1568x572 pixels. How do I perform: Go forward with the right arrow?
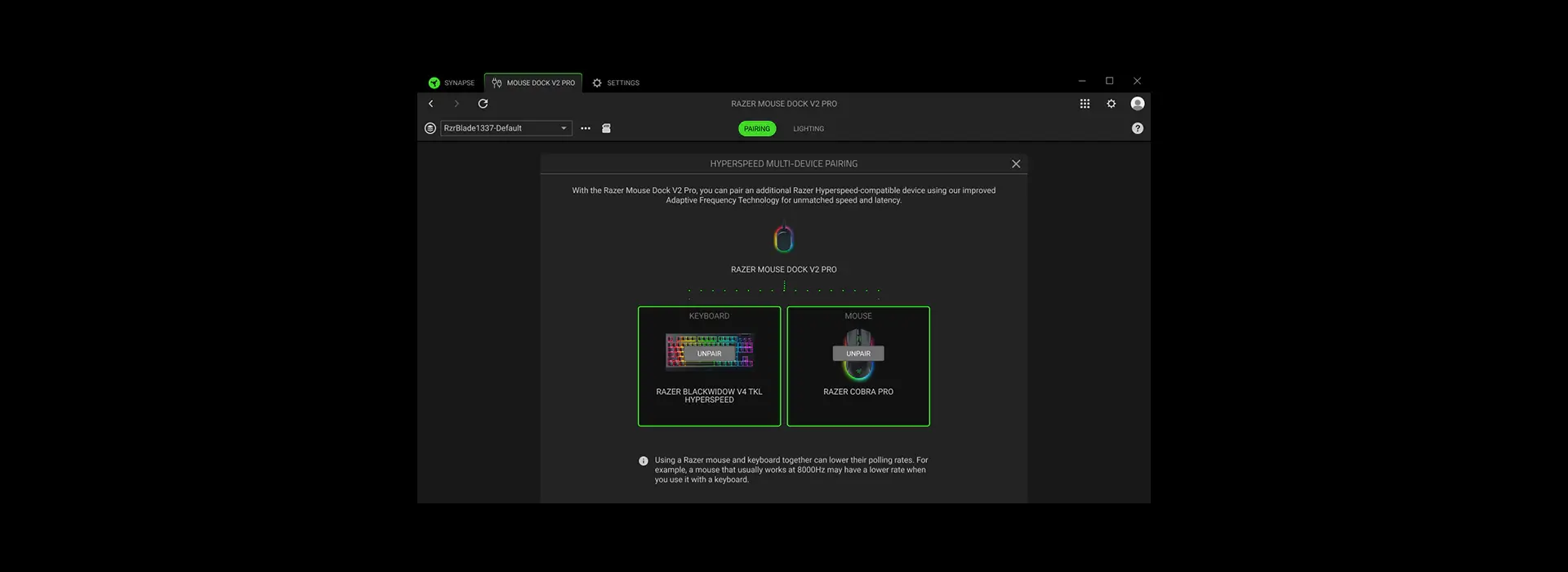click(x=457, y=104)
